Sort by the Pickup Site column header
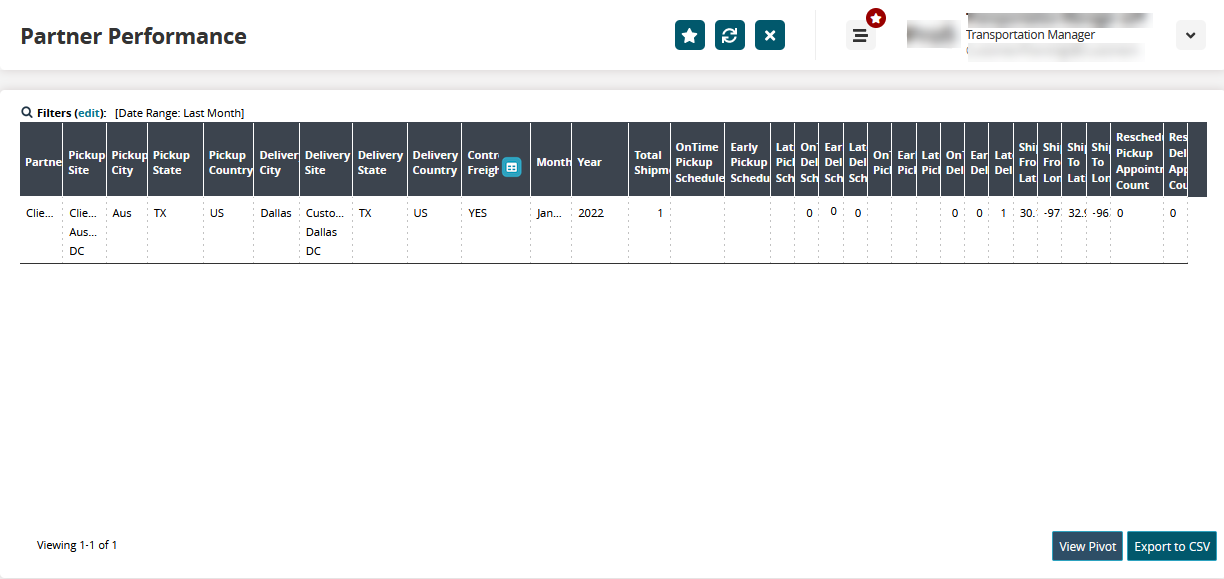This screenshot has height=579, width=1224. coord(85,160)
